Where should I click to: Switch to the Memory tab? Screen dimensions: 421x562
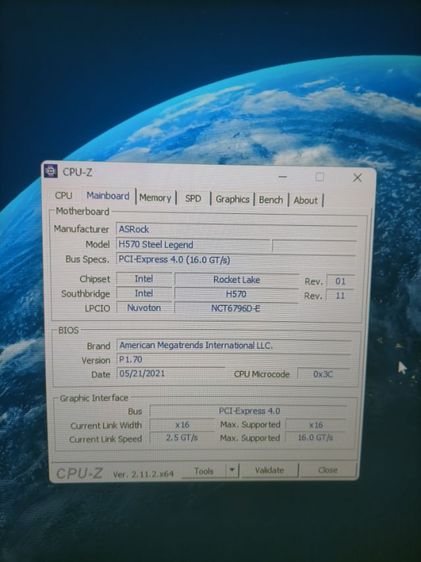[155, 197]
